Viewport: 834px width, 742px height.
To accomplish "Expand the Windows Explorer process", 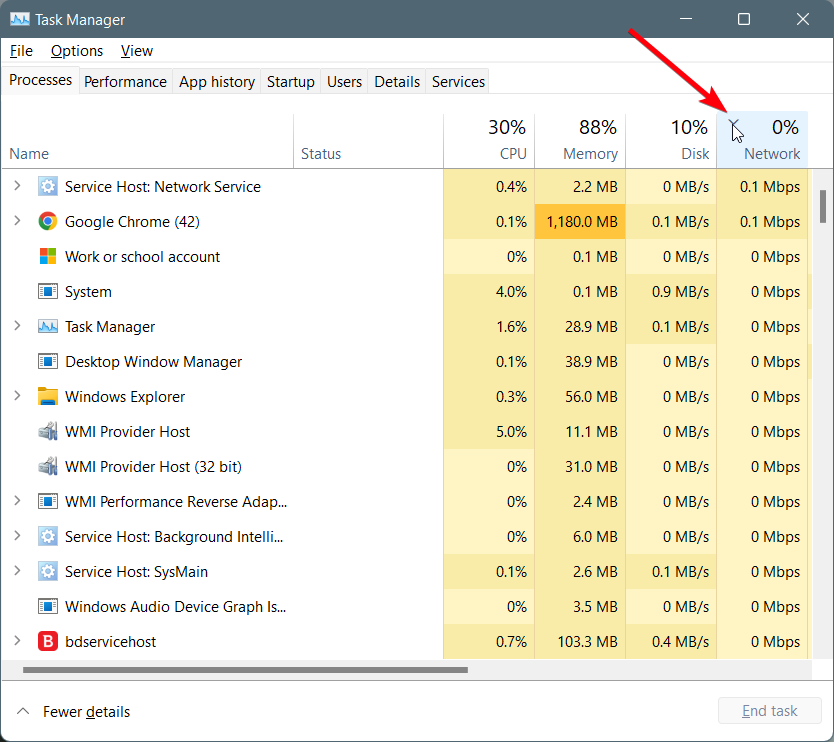I will pos(17,396).
